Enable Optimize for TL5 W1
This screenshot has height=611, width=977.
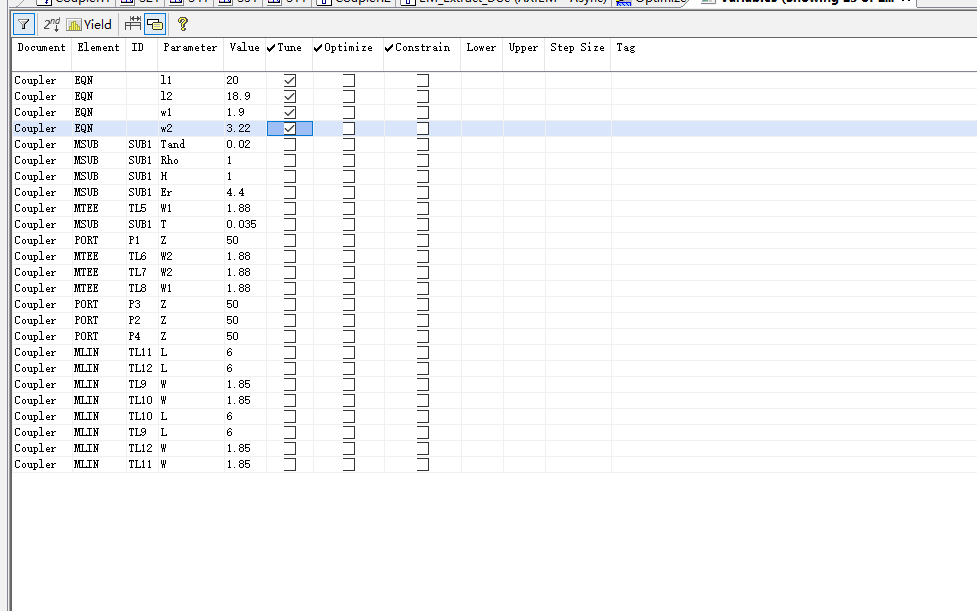click(x=349, y=208)
